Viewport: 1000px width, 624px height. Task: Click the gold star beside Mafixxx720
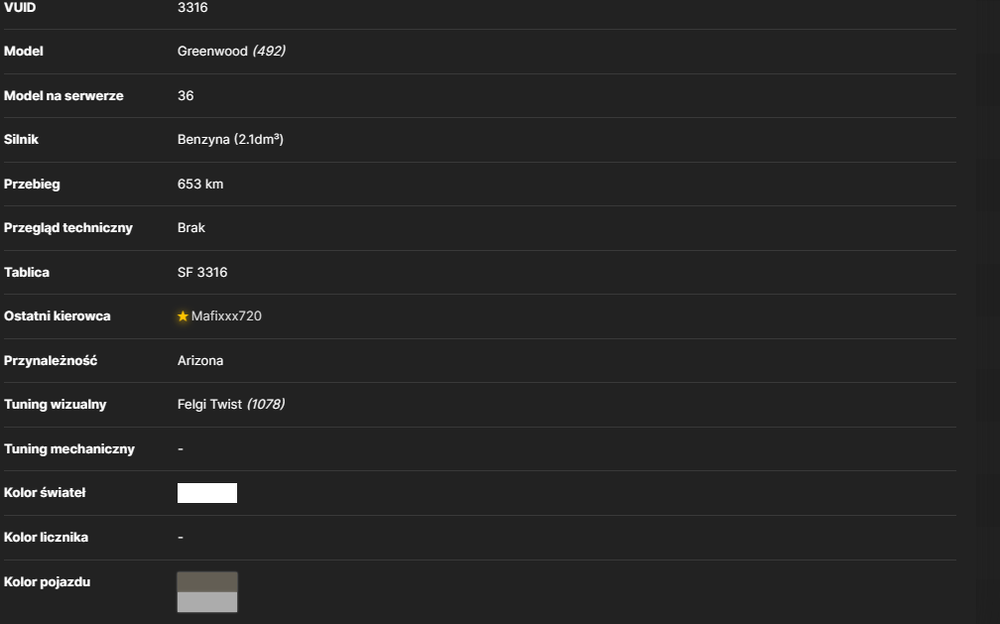point(183,316)
